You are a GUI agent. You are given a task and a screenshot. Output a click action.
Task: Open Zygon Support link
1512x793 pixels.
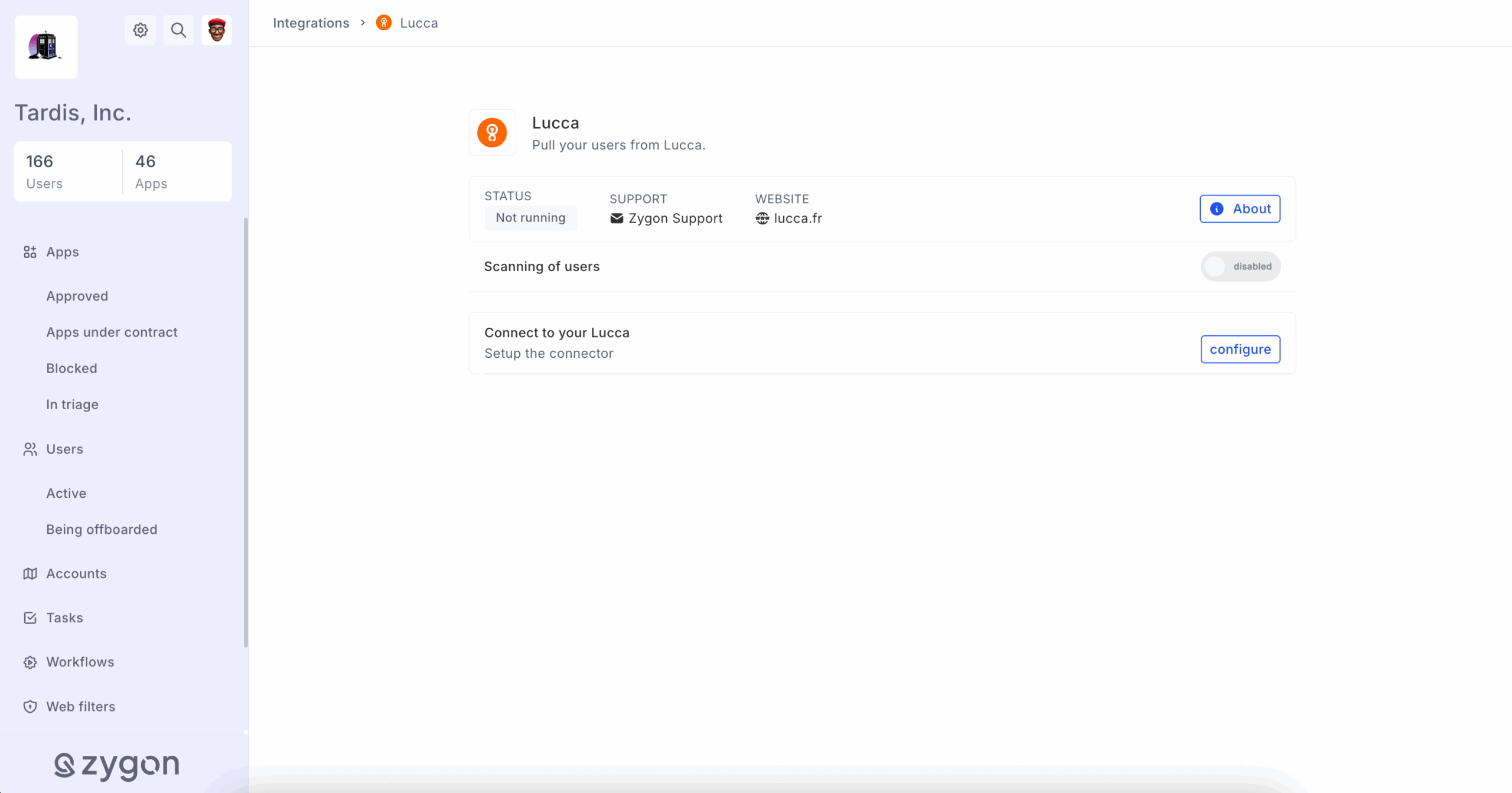point(675,218)
